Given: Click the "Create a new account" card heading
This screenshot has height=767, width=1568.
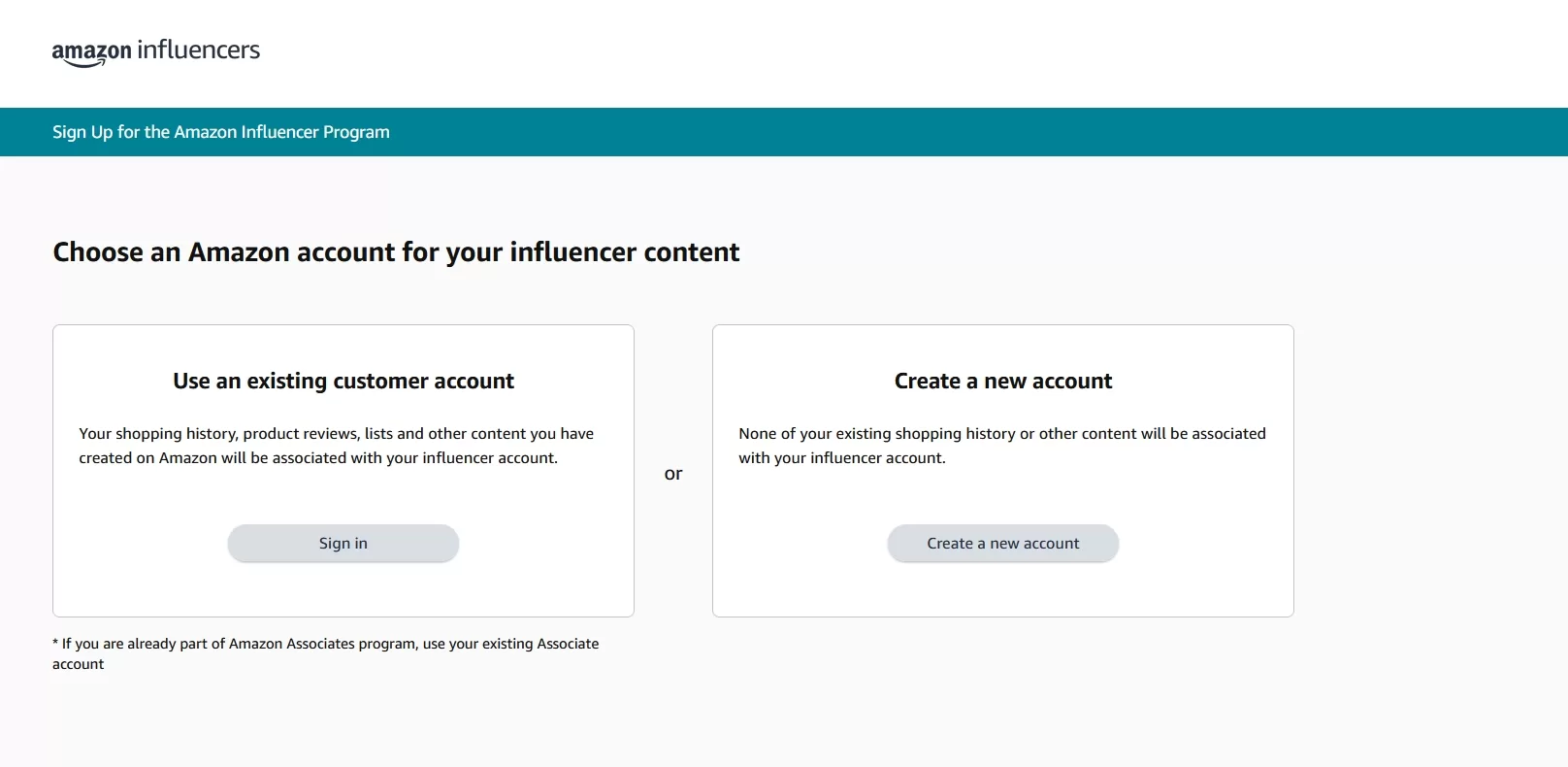Looking at the screenshot, I should [1003, 381].
